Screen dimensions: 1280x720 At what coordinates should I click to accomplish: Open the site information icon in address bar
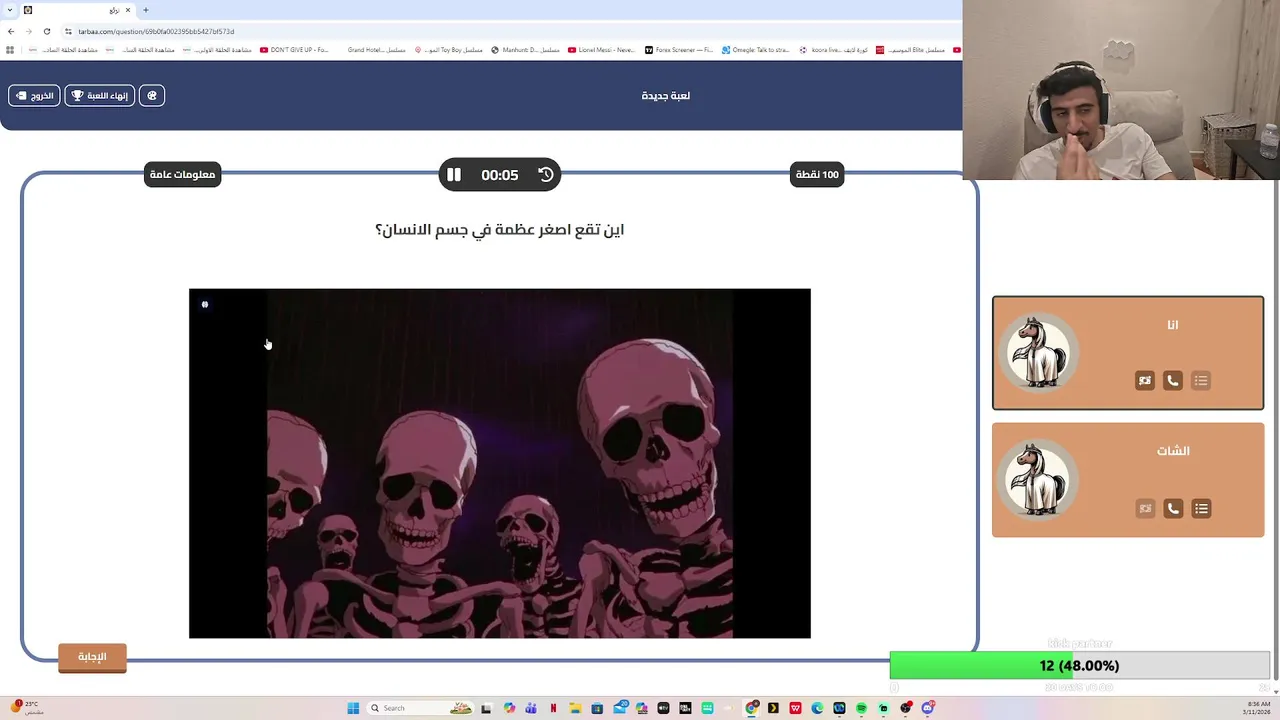point(68,31)
